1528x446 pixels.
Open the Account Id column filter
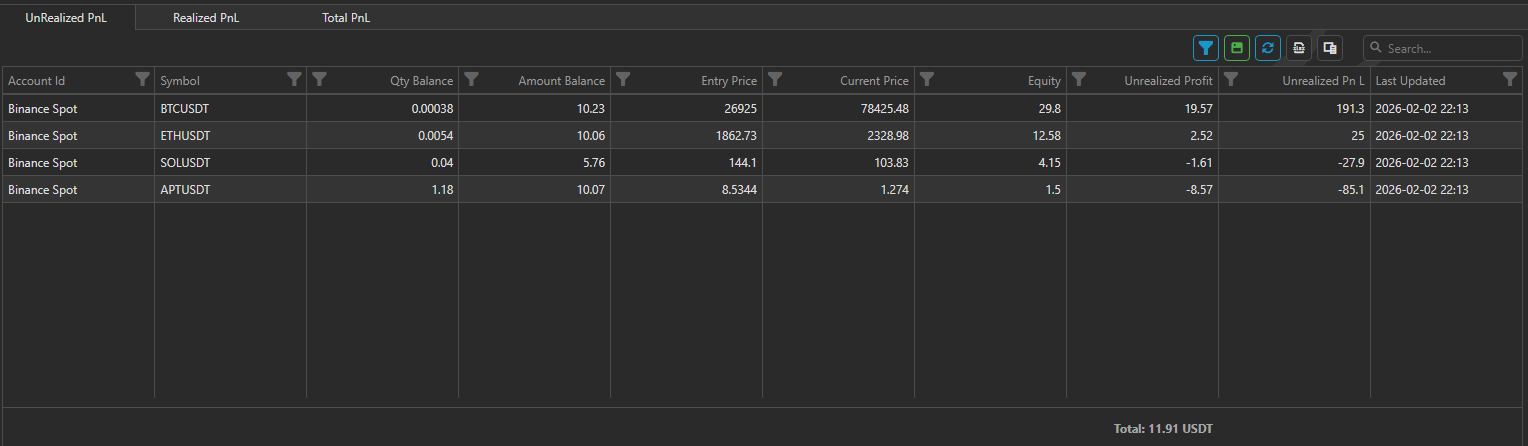(142, 80)
